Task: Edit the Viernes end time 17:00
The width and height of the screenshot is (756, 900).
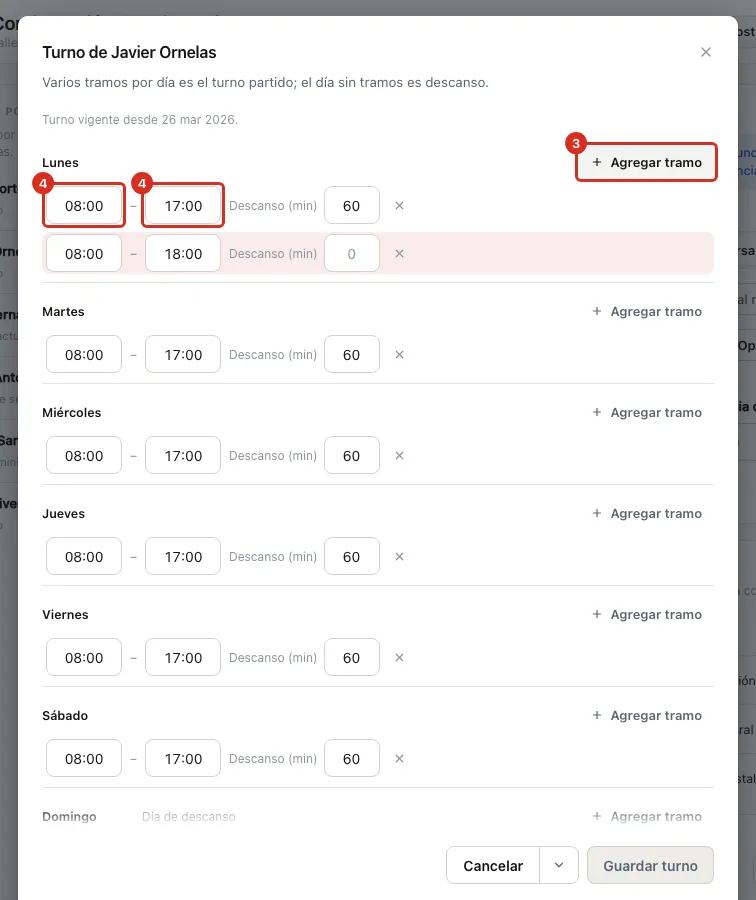Action: [183, 658]
